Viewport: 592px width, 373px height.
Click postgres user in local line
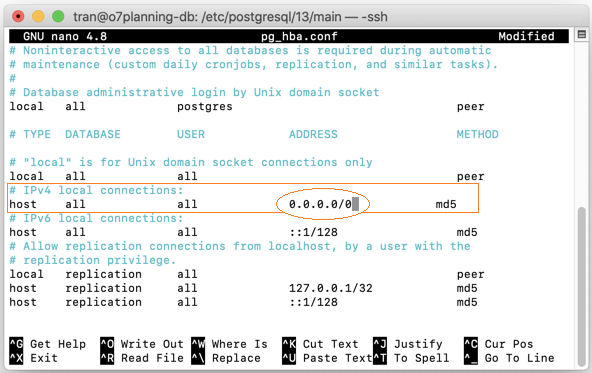point(205,106)
